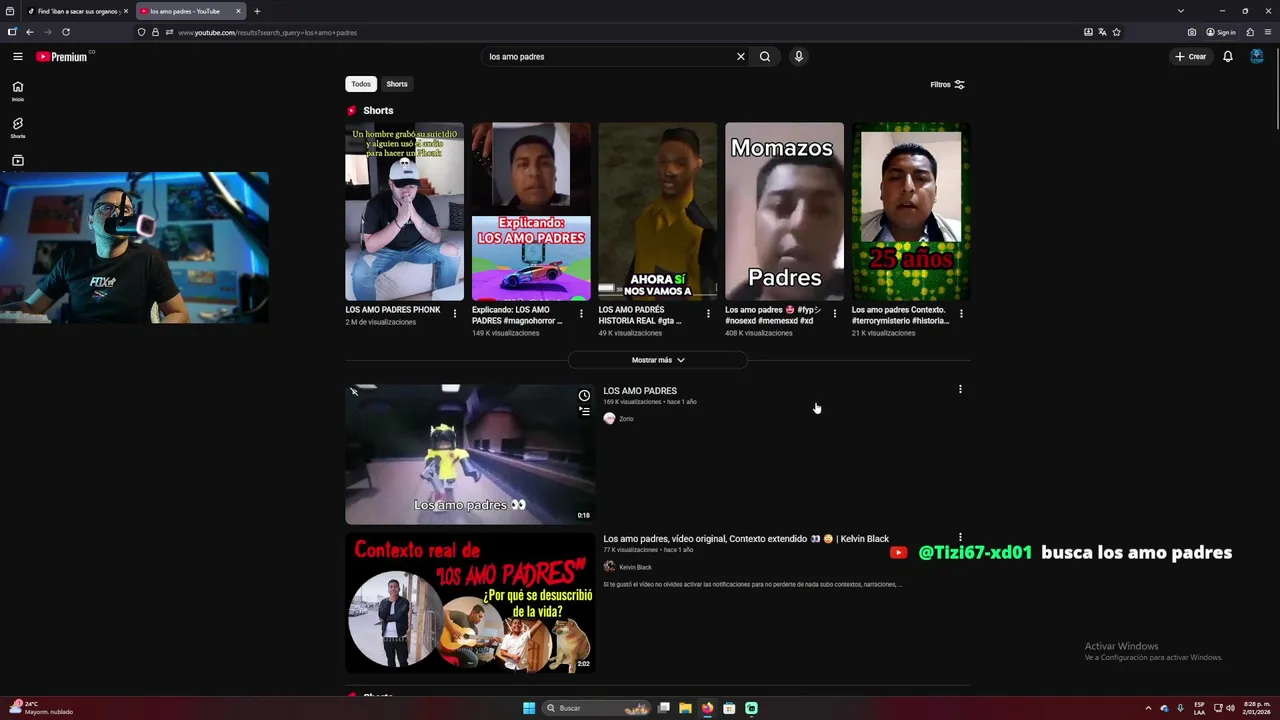
Task: Open the YouTube account avatar menu
Action: click(x=1257, y=57)
